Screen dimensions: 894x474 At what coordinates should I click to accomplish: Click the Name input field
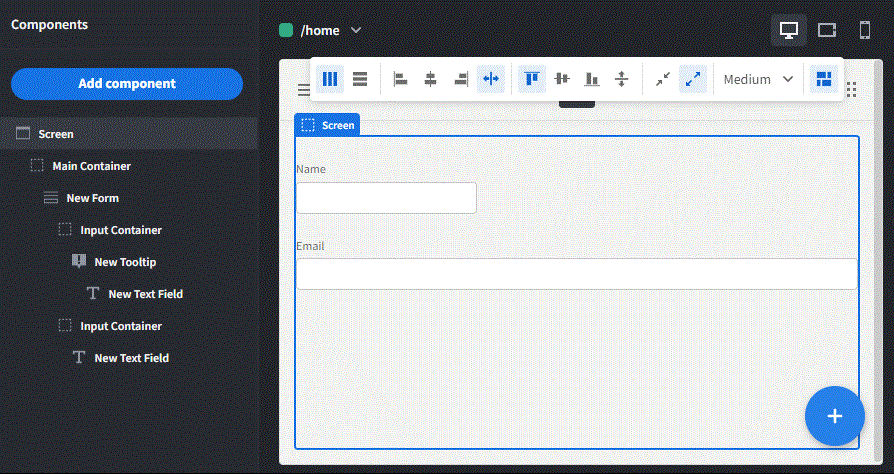click(386, 198)
